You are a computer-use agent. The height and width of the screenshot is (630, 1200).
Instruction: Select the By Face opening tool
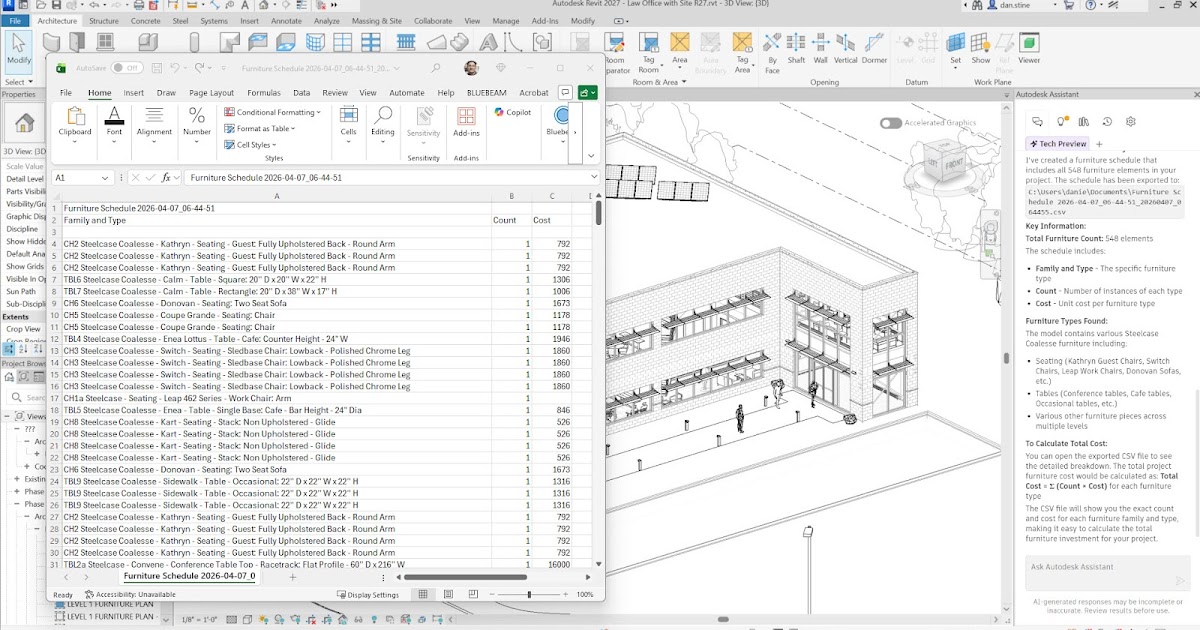coord(772,52)
